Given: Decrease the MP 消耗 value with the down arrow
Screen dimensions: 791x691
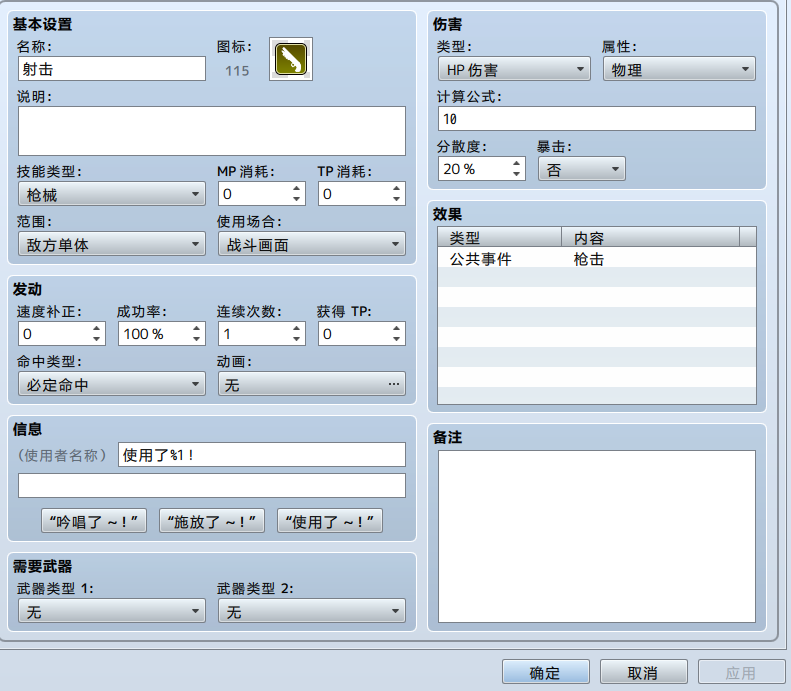Looking at the screenshot, I should tap(296, 200).
